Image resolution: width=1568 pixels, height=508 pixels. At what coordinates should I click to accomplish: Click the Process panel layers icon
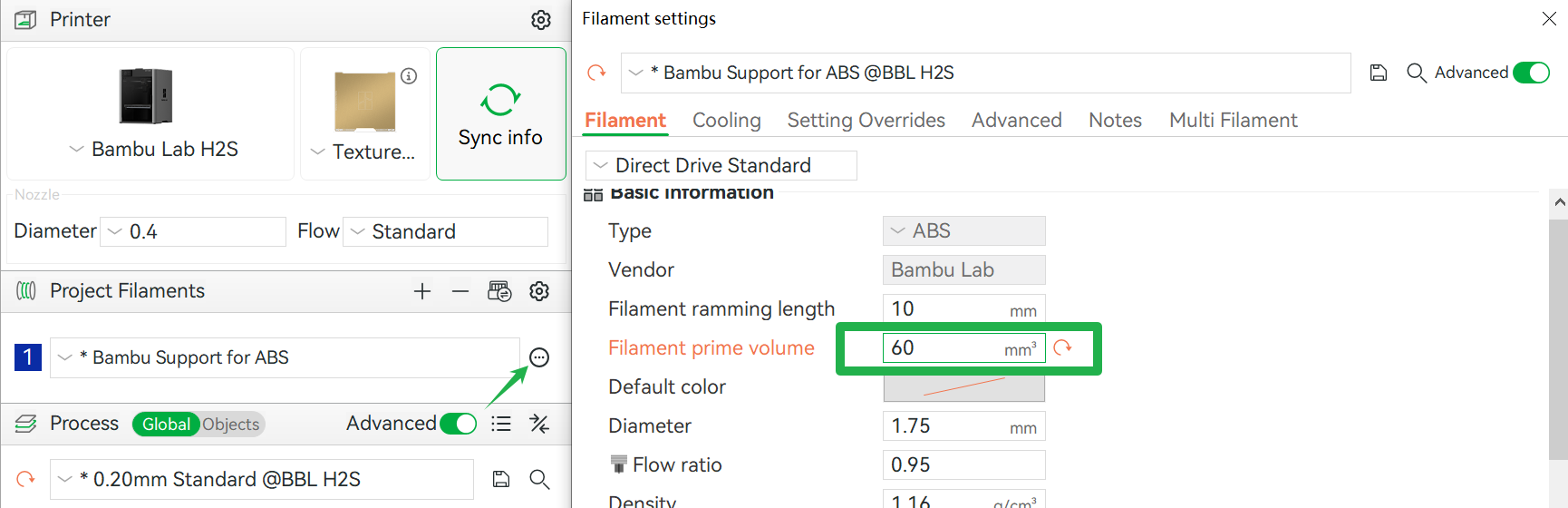pyautogui.click(x=26, y=424)
